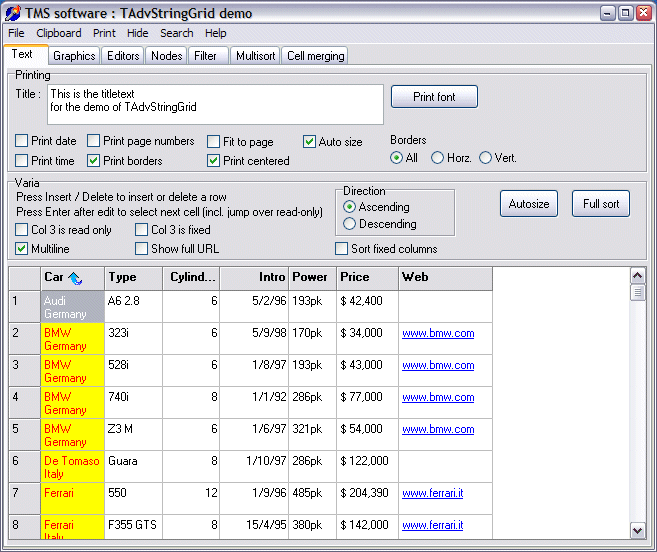Click the Web column header

(446, 278)
